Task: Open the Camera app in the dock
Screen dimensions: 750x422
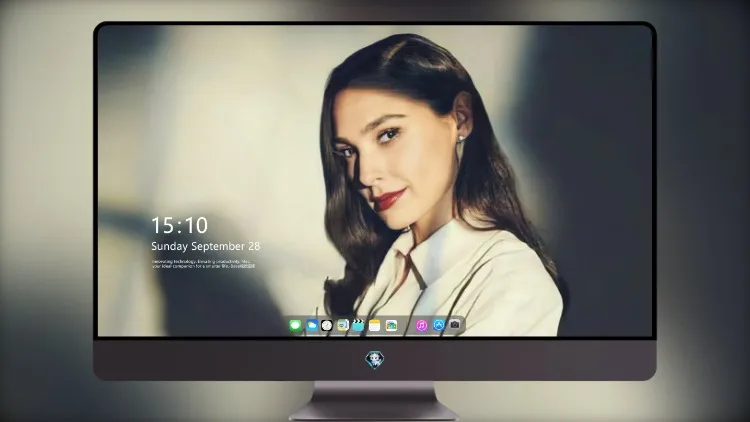Action: click(455, 324)
